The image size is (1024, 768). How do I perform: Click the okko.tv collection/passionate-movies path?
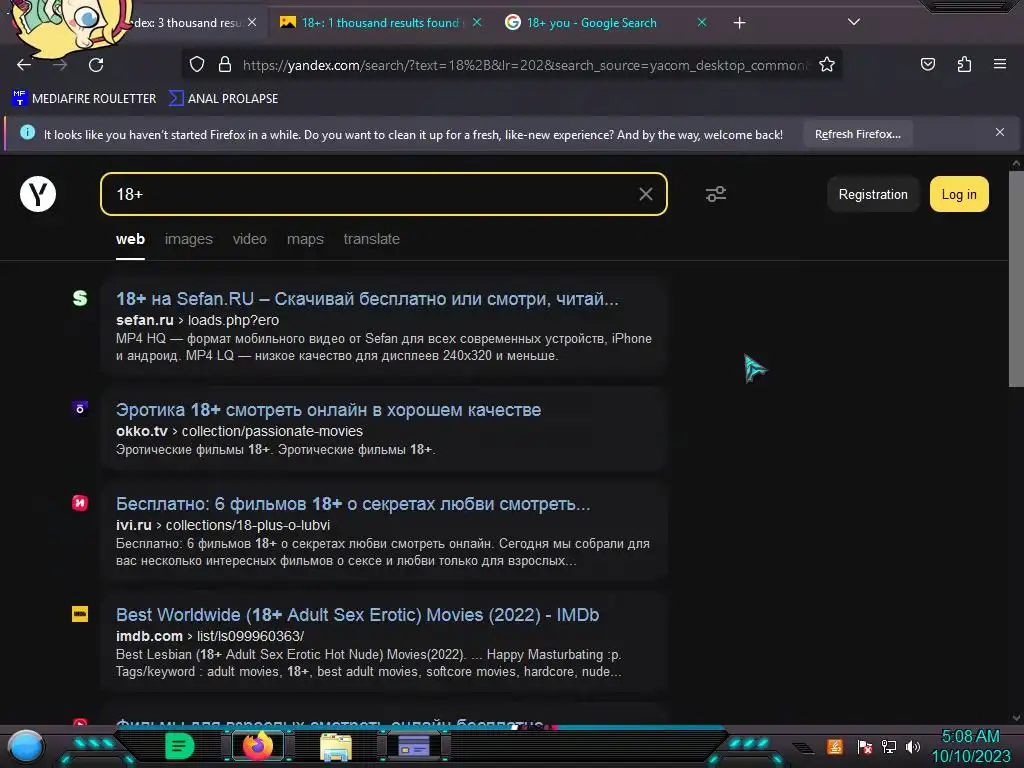pos(272,431)
